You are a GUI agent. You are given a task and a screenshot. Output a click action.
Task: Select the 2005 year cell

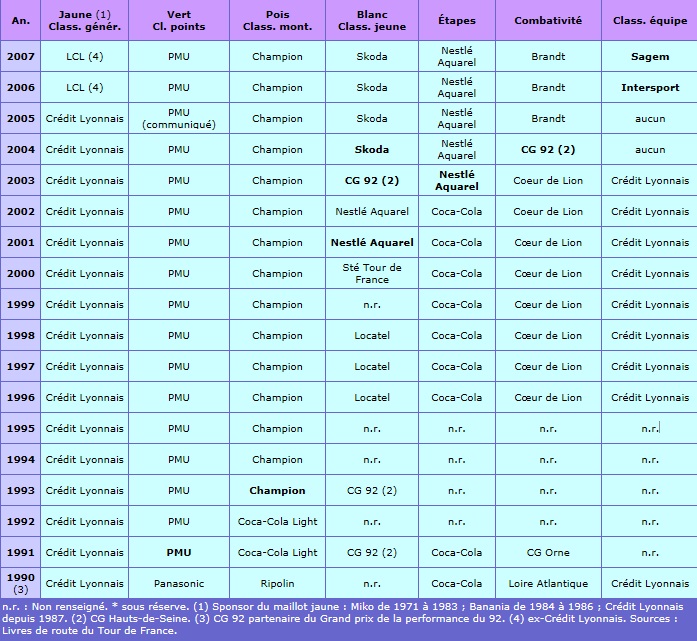(20, 119)
